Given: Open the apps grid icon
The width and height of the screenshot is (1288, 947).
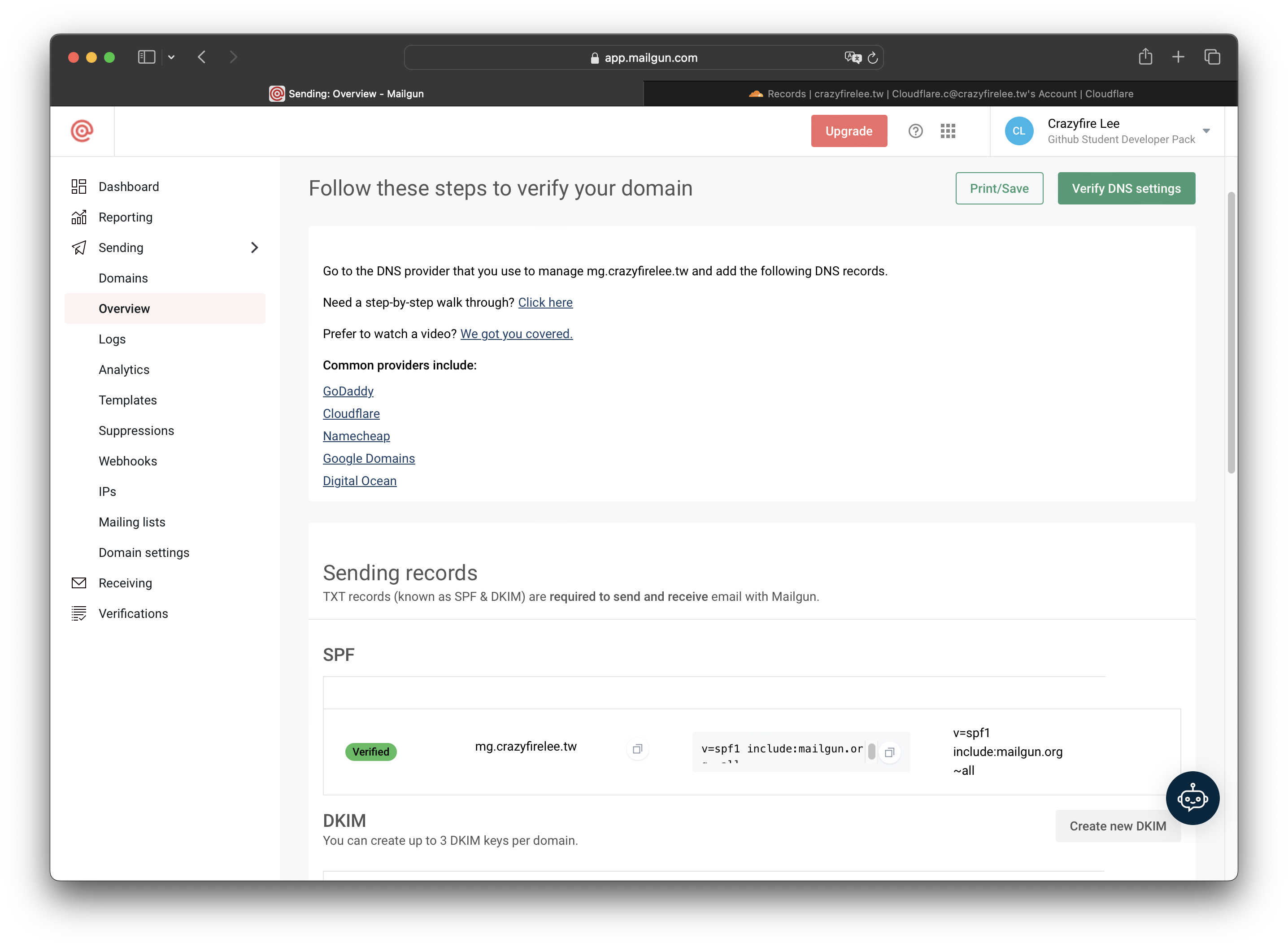Looking at the screenshot, I should point(948,131).
